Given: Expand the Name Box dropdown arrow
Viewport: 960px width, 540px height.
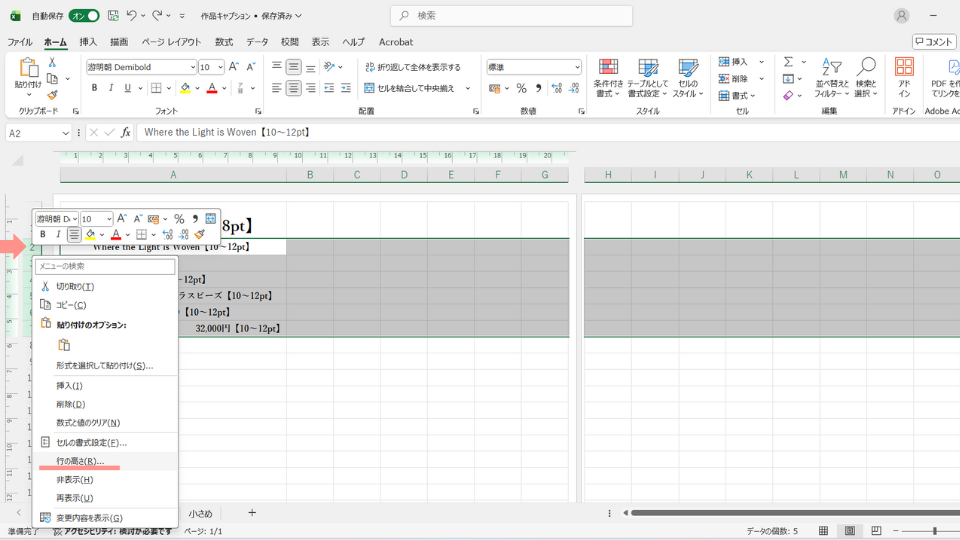Looking at the screenshot, I should coord(66,132).
